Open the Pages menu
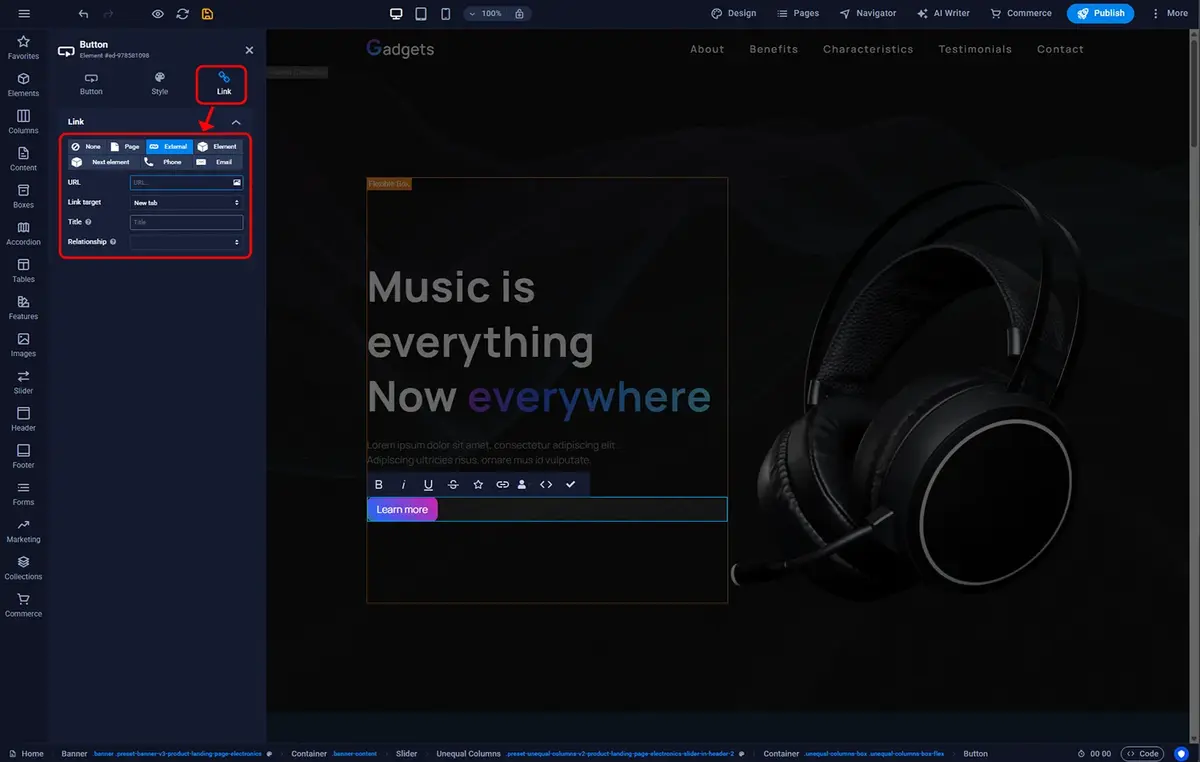 click(797, 14)
